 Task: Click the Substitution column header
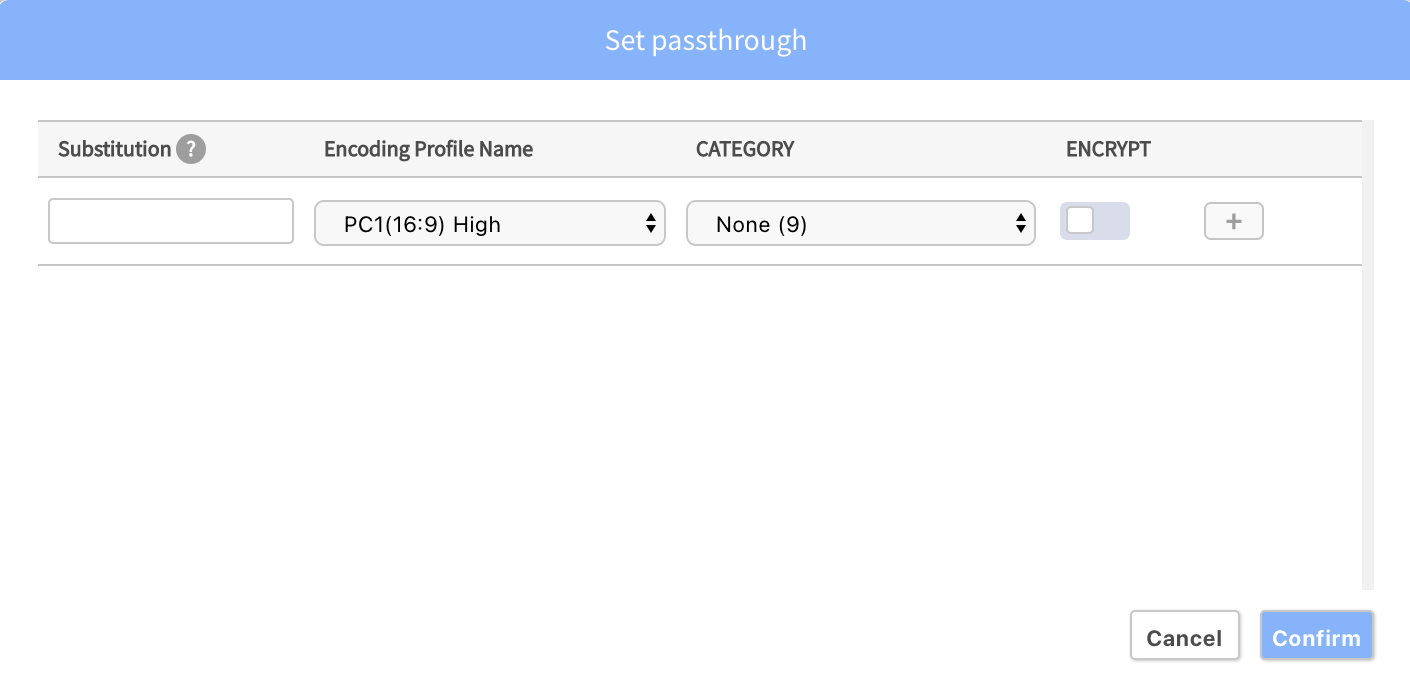(114, 149)
